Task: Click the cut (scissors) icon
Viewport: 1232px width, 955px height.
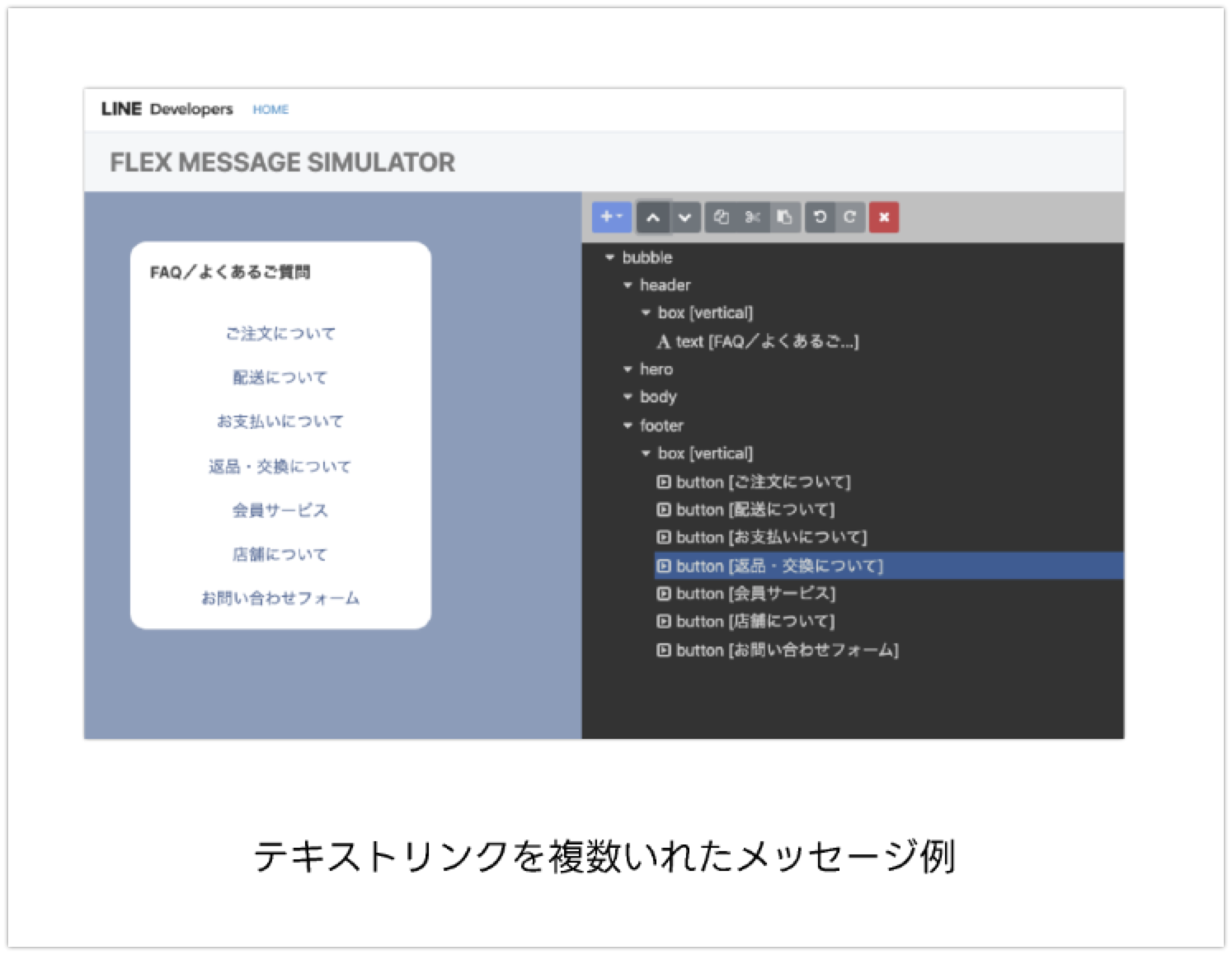Action: pos(753,217)
